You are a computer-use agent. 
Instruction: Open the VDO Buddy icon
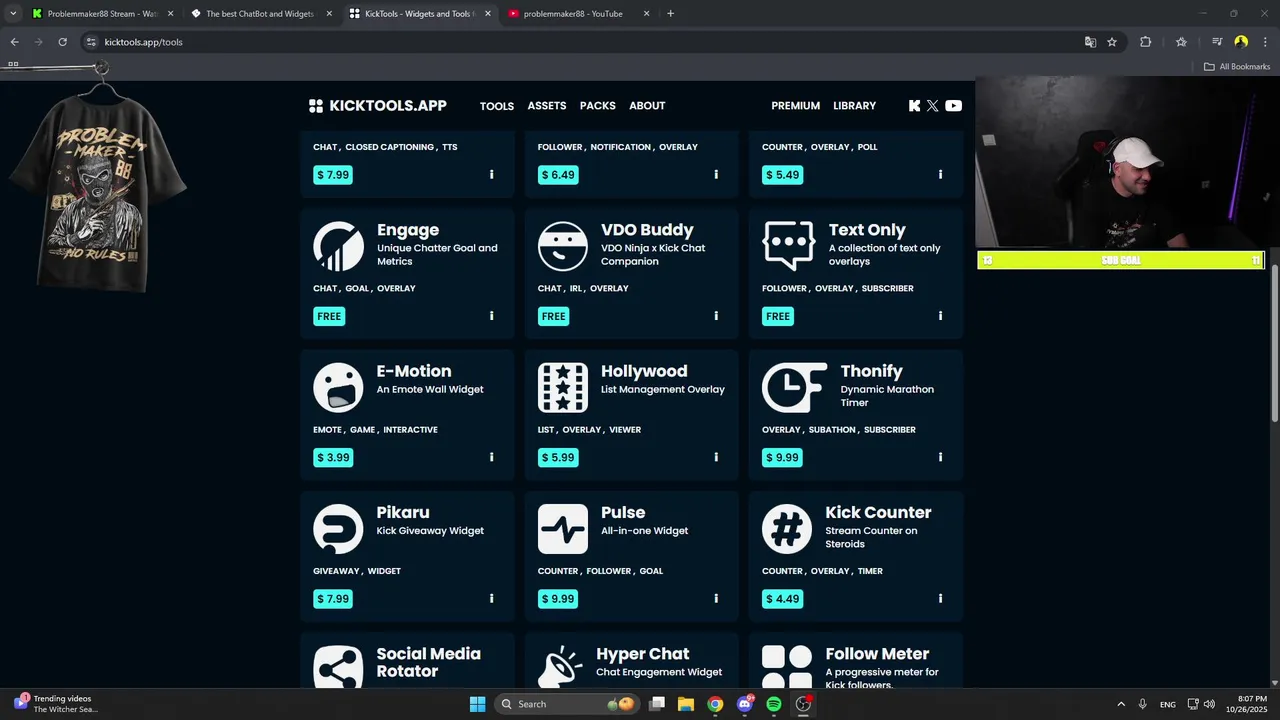(x=563, y=246)
